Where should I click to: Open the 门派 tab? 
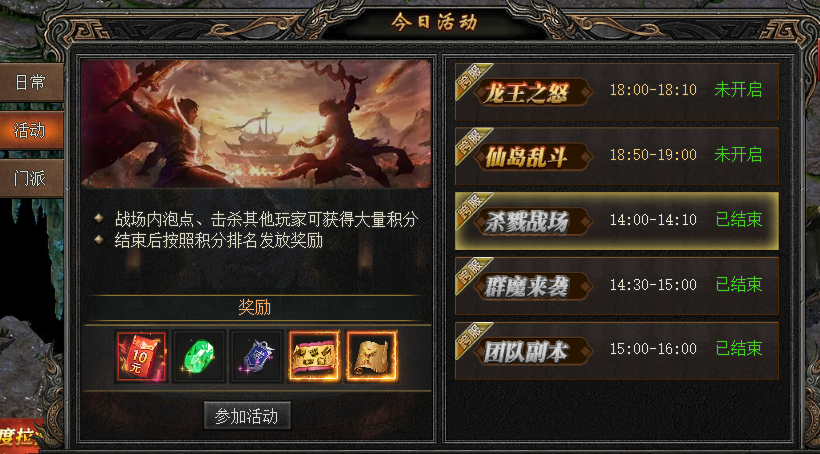click(x=31, y=178)
